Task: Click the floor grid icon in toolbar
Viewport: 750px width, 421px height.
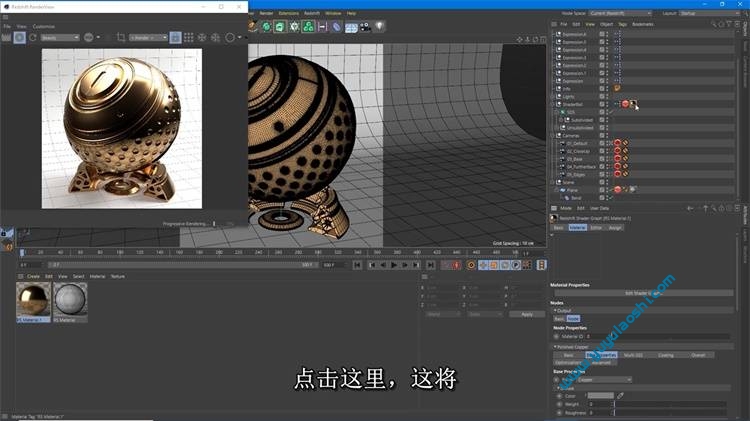Action: 351,27
